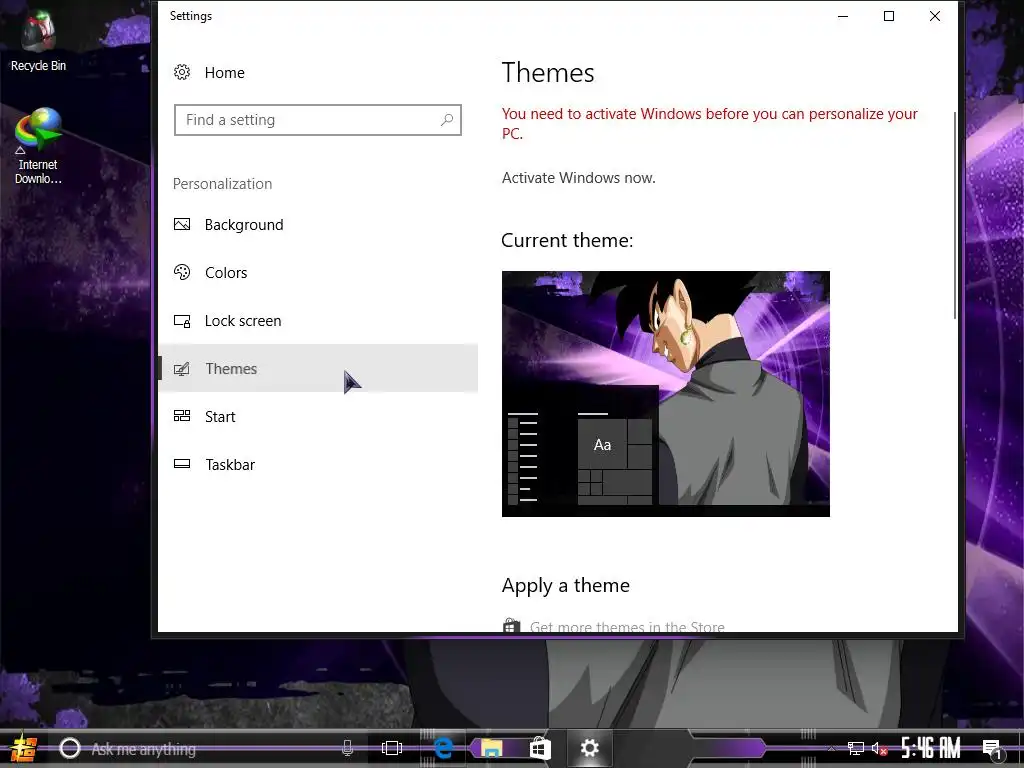Image resolution: width=1024 pixels, height=768 pixels.
Task: Minimize the Settings window
Action: [843, 16]
